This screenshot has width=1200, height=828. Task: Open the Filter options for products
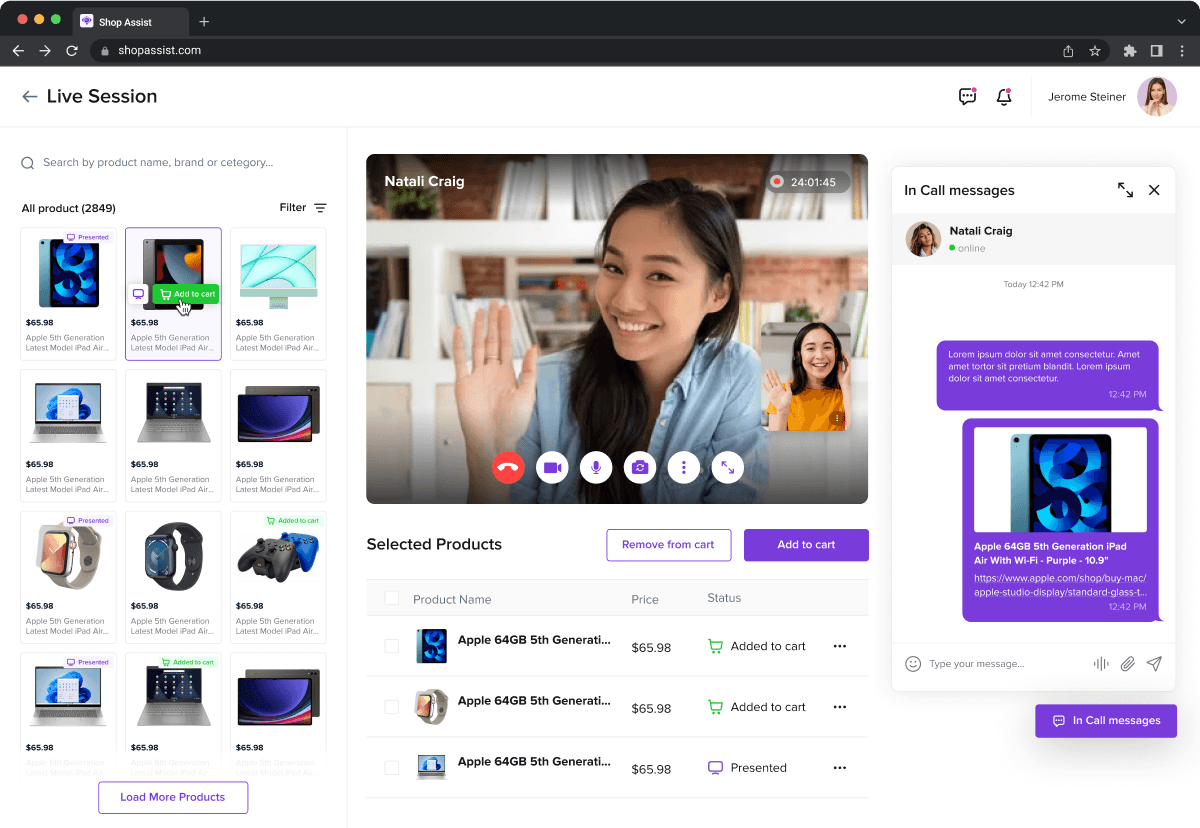point(303,208)
